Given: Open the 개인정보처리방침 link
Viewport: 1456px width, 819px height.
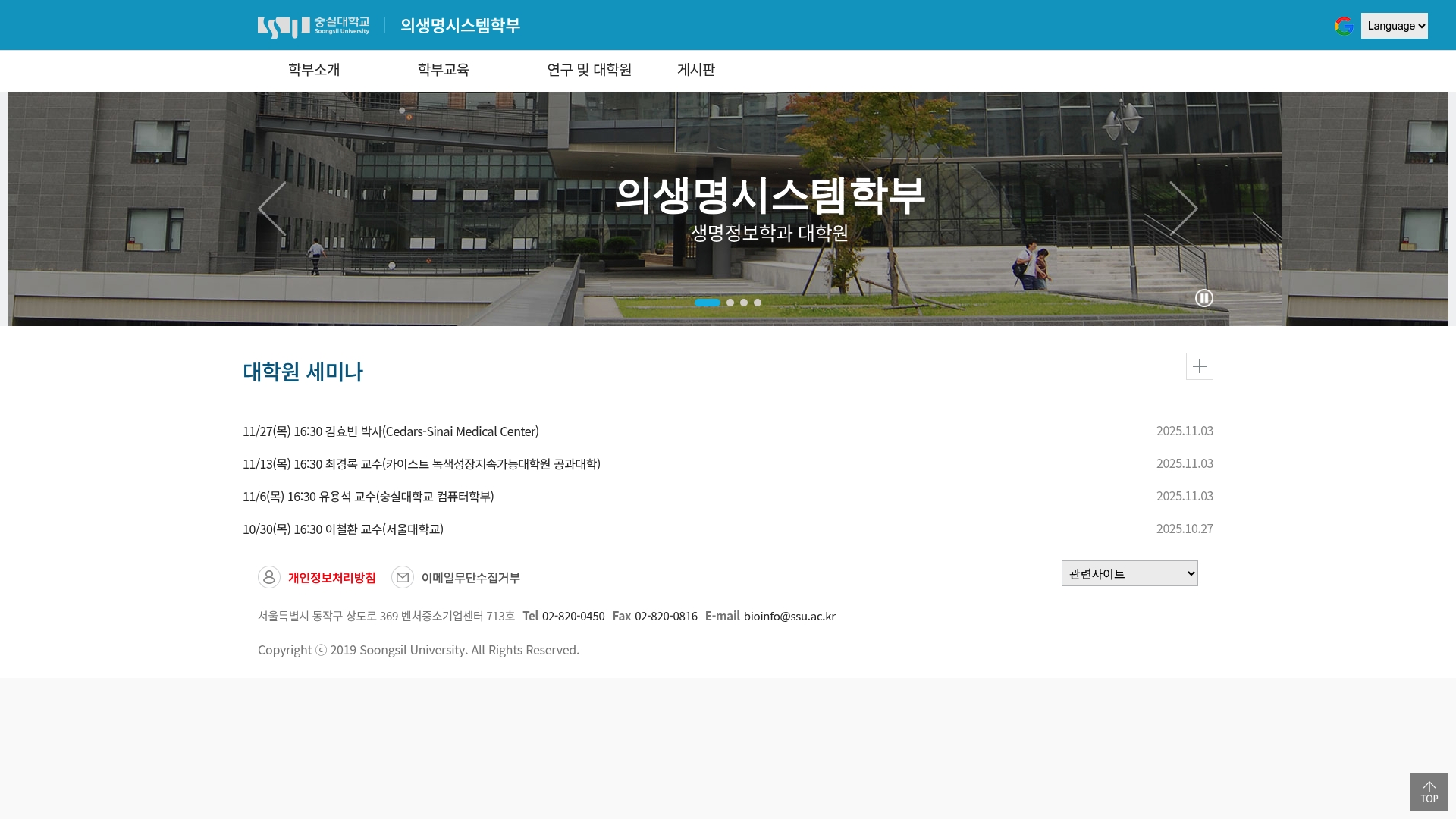Looking at the screenshot, I should [x=332, y=577].
